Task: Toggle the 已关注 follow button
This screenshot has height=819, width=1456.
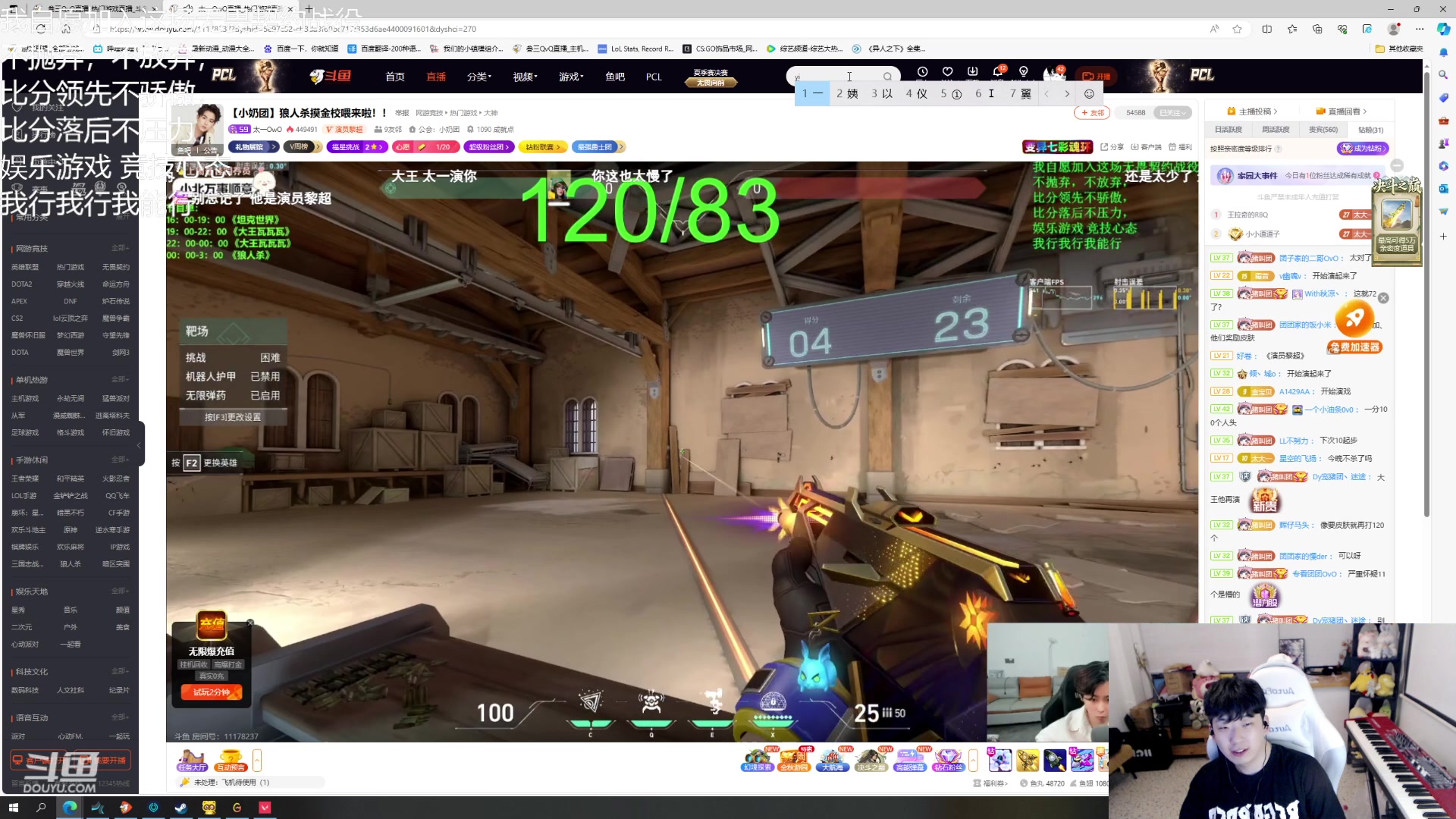Action: coord(1172,113)
